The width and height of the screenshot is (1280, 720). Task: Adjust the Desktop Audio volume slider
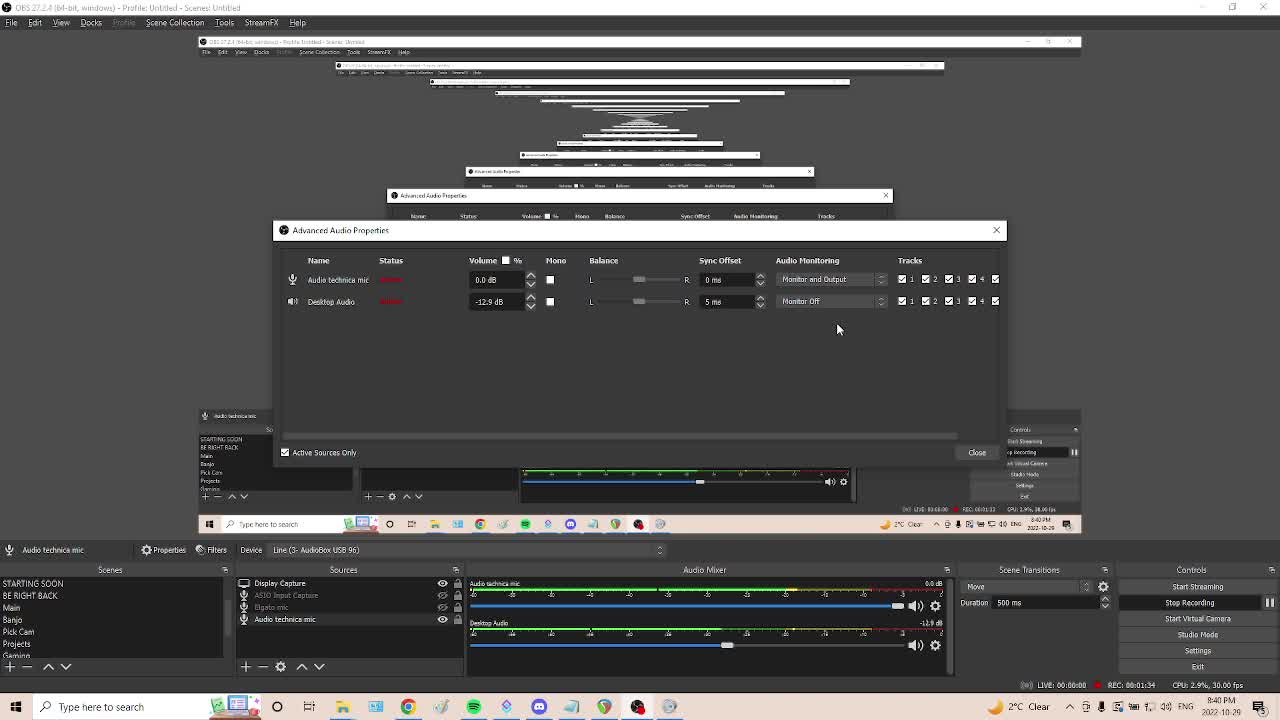click(727, 645)
